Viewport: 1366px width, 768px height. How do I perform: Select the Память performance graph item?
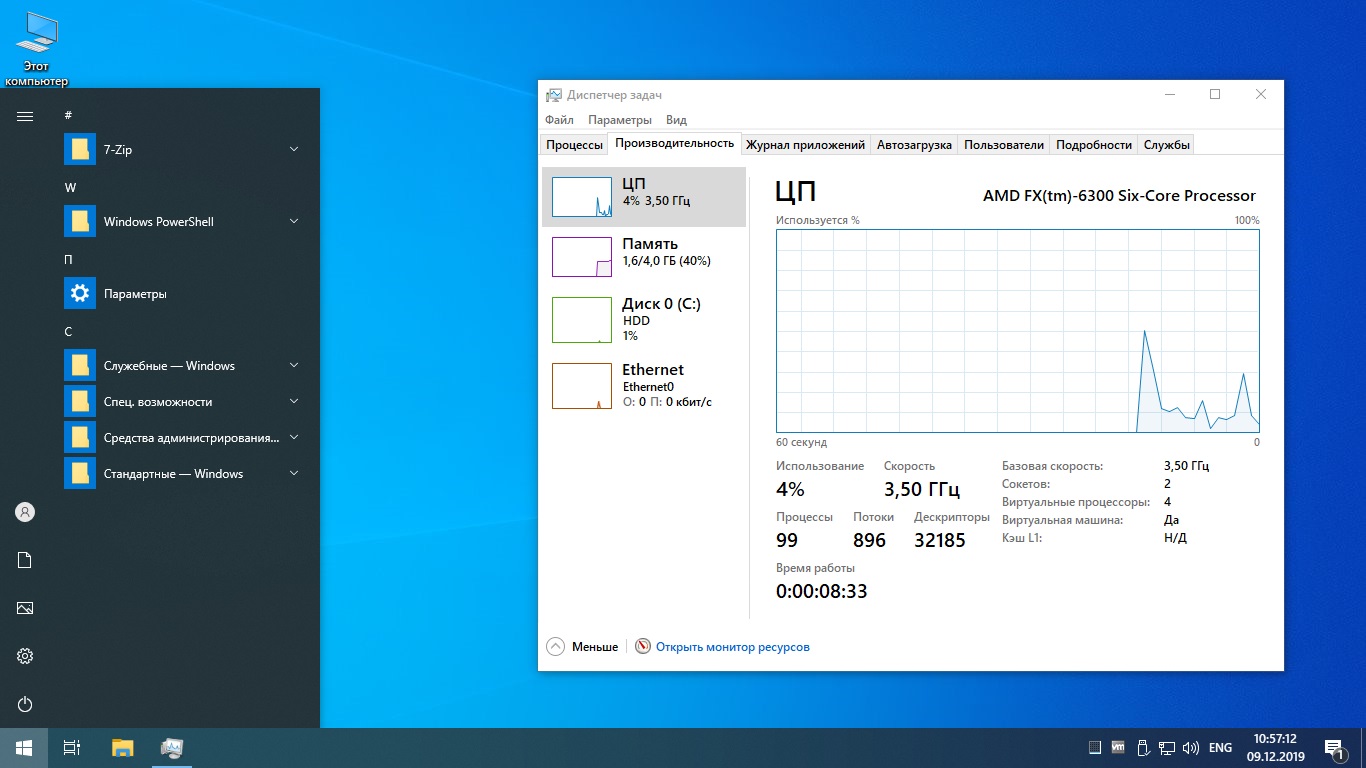pyautogui.click(x=644, y=256)
